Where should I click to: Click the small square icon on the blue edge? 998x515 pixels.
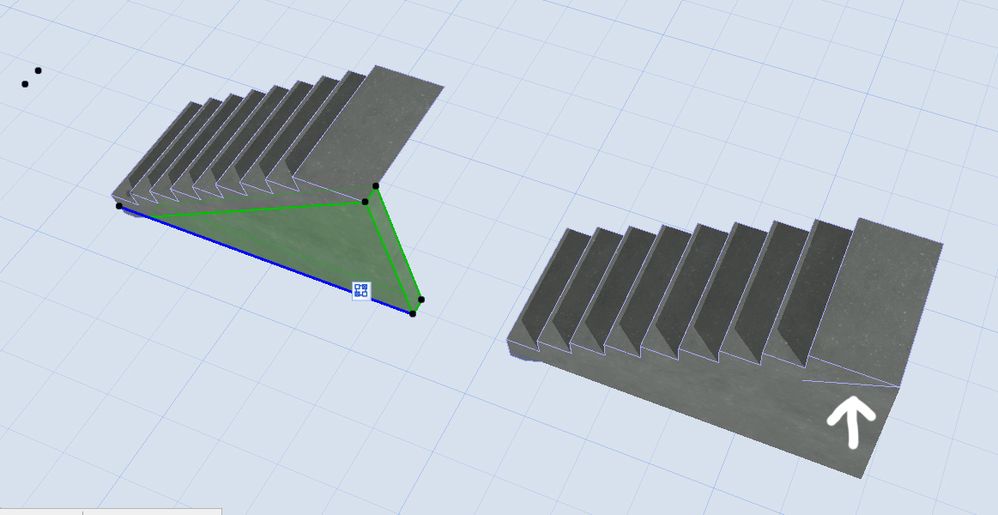tap(362, 291)
